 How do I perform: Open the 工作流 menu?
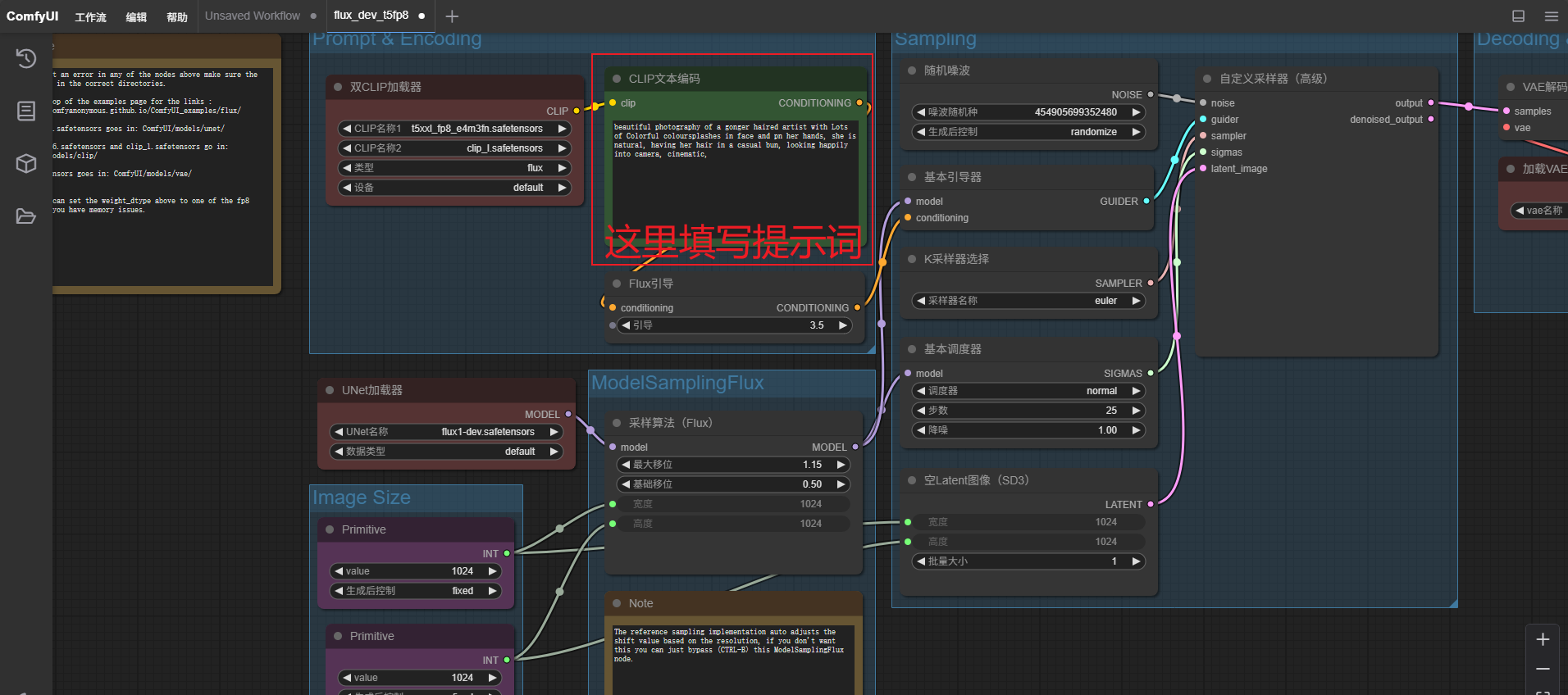click(90, 16)
